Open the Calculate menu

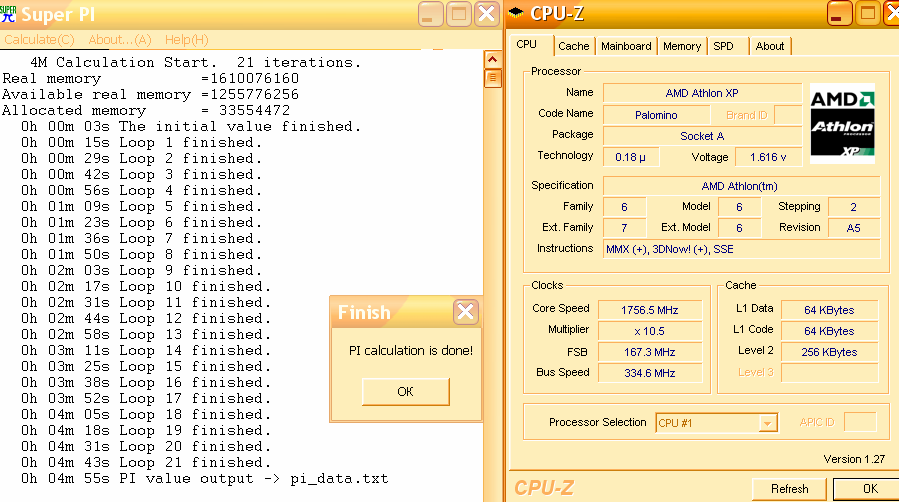click(x=40, y=40)
